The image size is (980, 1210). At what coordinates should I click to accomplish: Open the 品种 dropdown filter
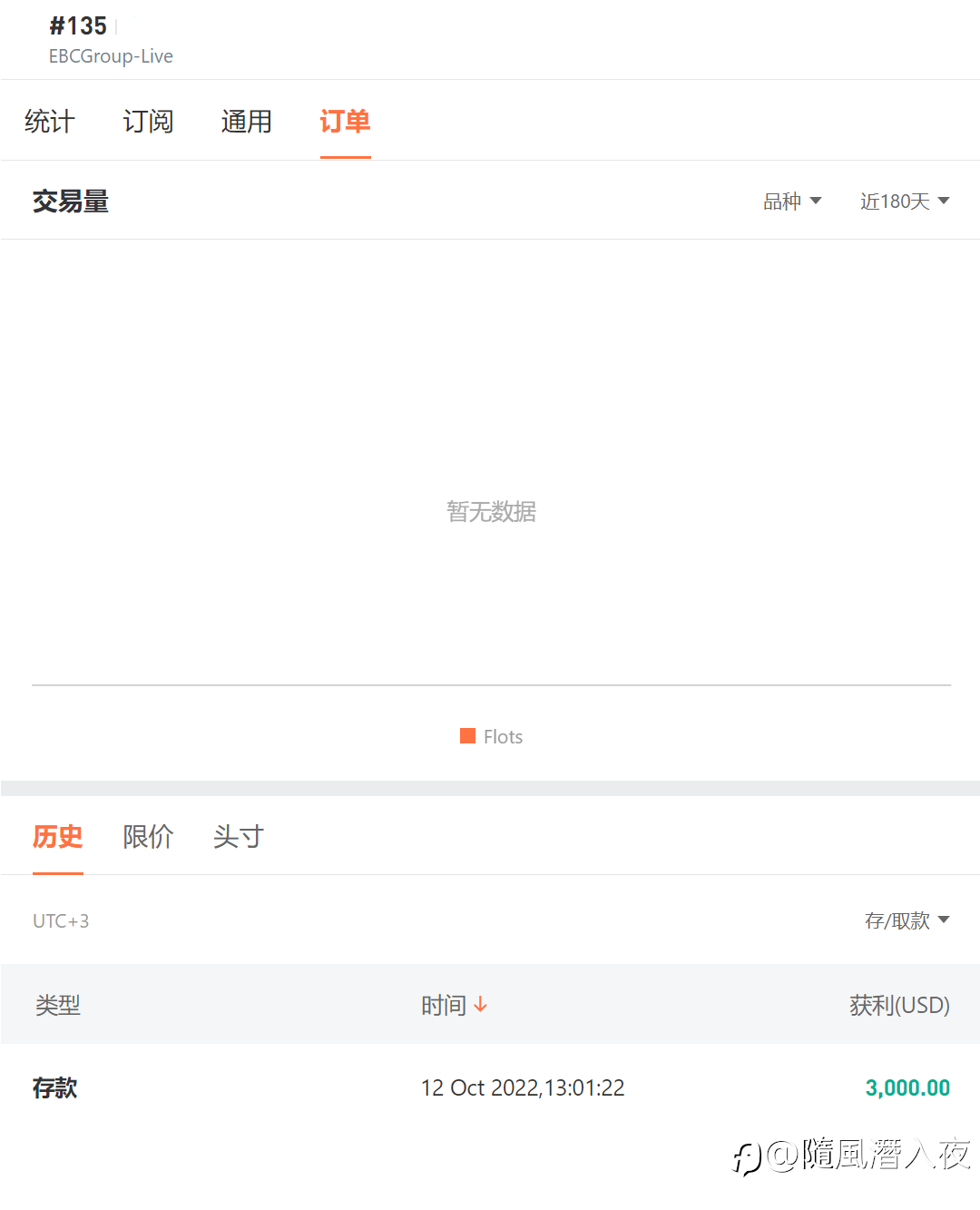[792, 202]
